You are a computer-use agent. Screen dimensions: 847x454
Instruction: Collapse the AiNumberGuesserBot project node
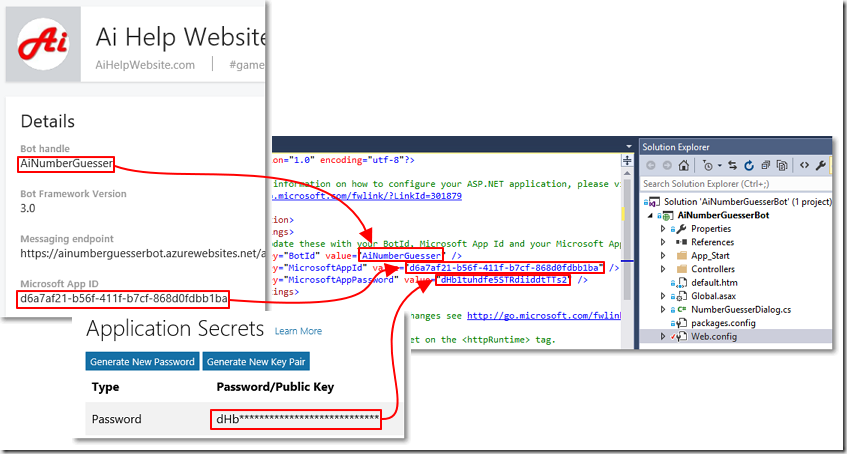pos(650,215)
